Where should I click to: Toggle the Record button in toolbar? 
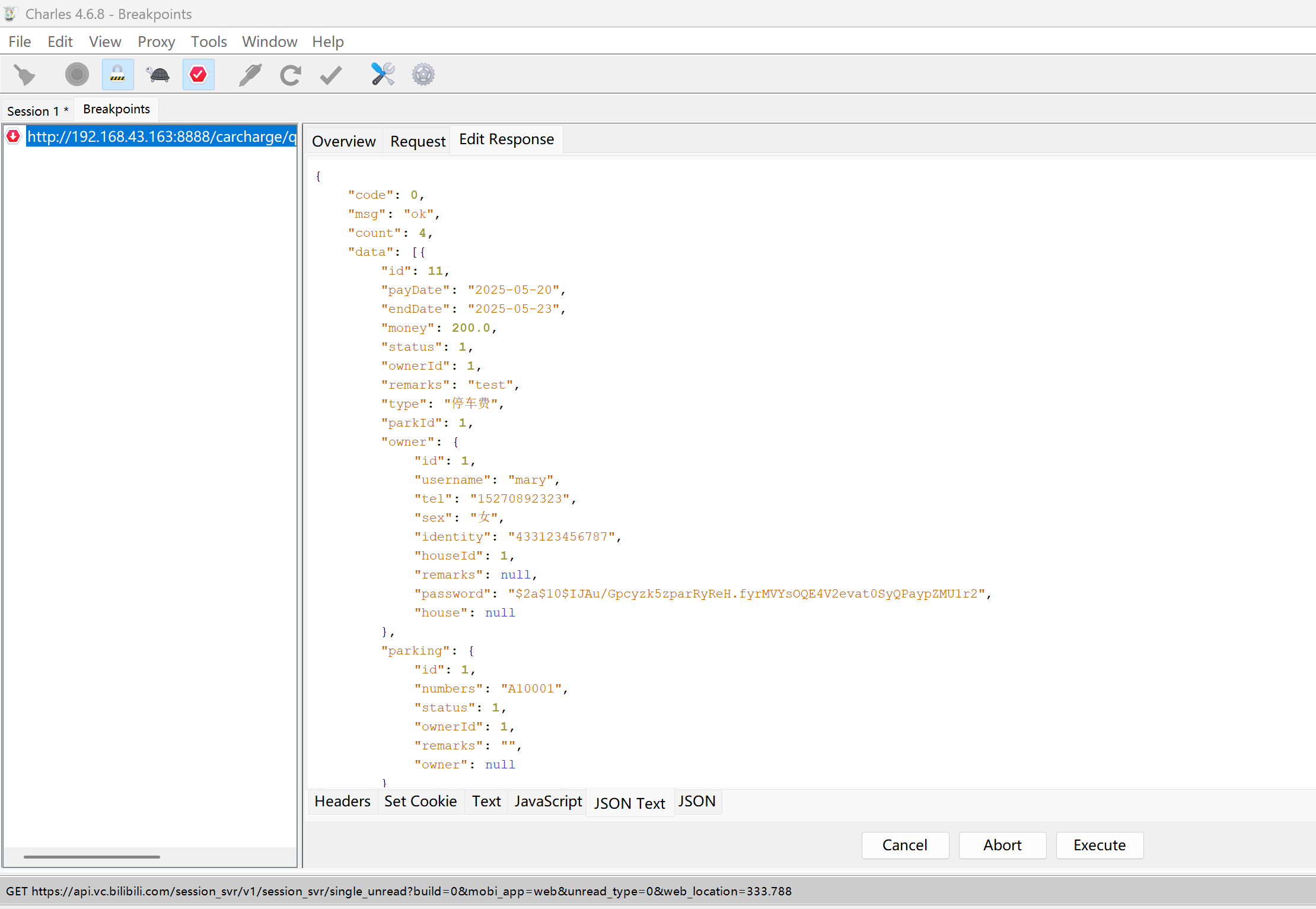pos(77,75)
